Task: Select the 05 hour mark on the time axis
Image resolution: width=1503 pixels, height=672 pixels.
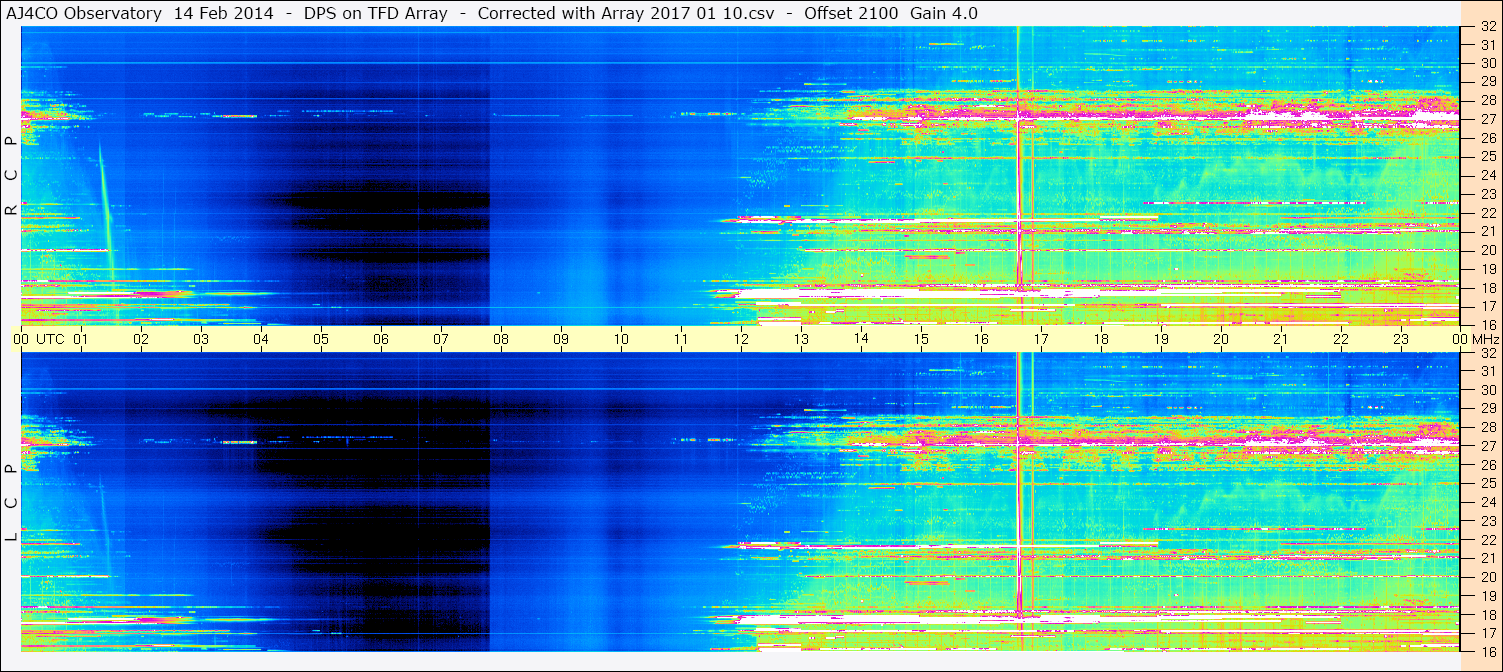Action: coord(321,339)
